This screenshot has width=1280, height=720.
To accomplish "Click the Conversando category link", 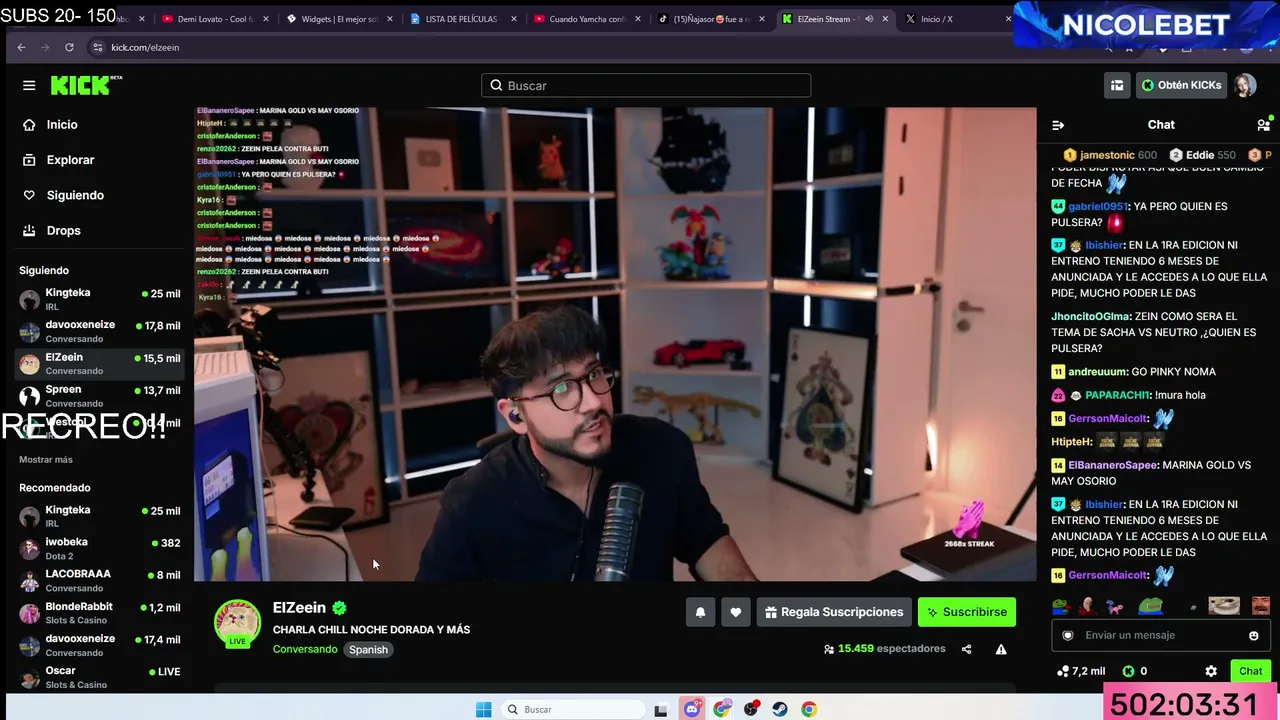I will pos(305,649).
